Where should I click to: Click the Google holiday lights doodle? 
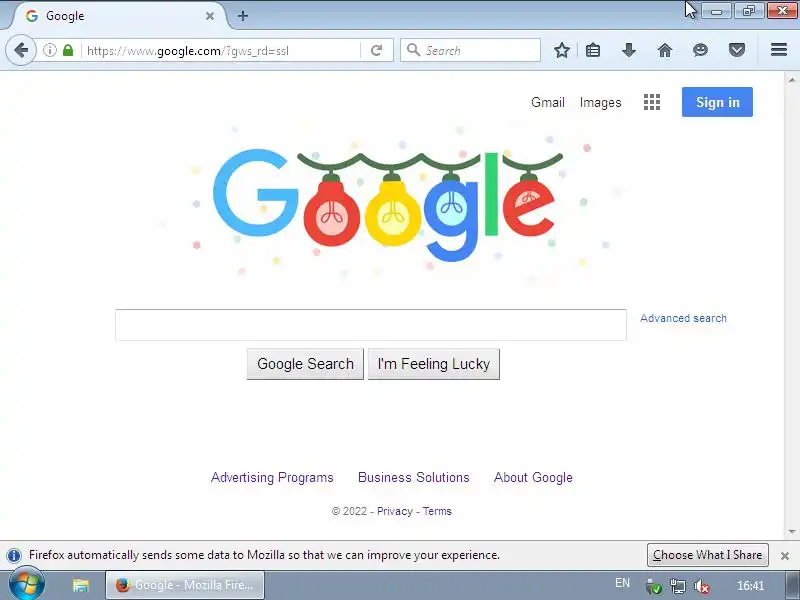tap(388, 204)
